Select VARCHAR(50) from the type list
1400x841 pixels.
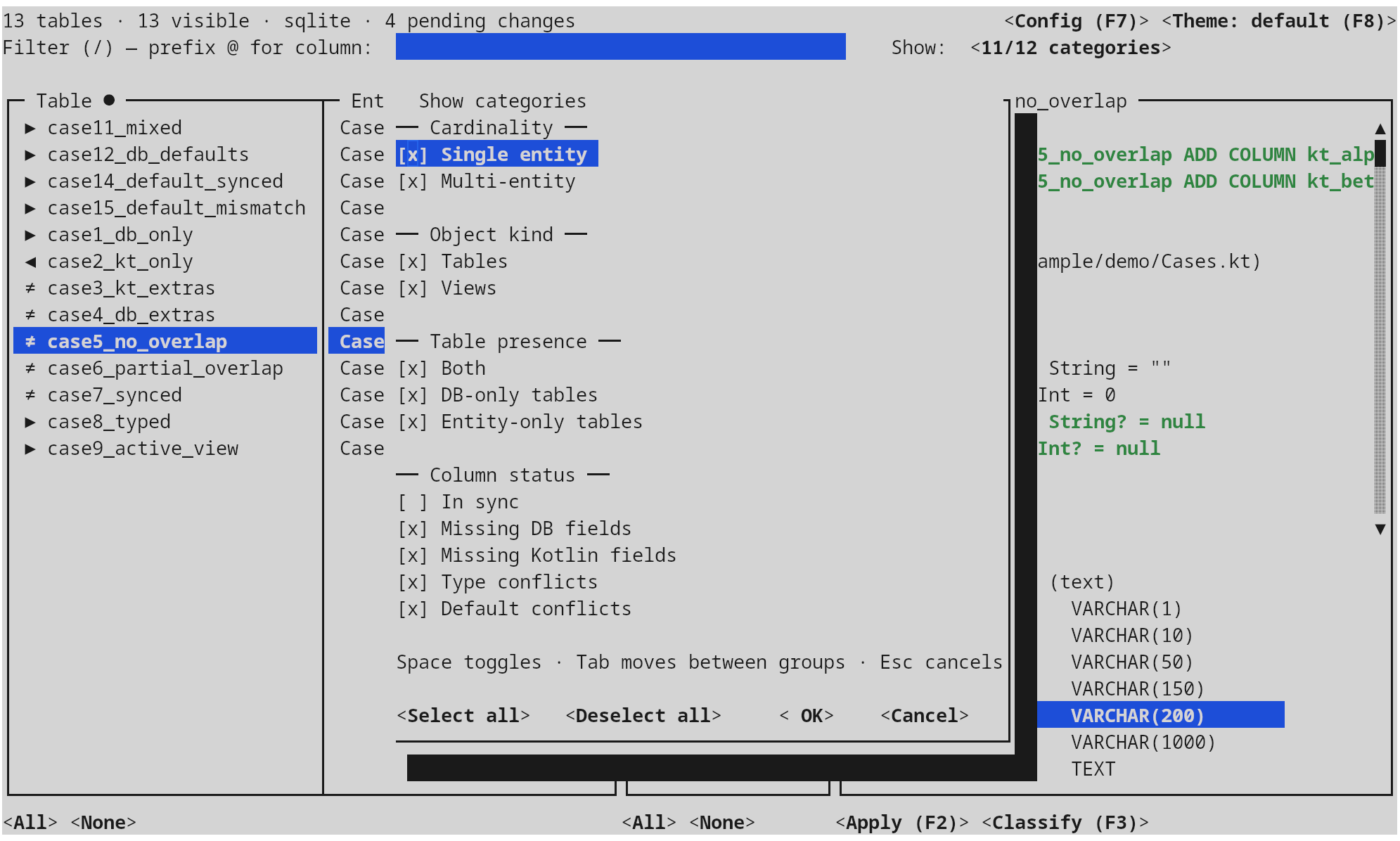[1132, 662]
